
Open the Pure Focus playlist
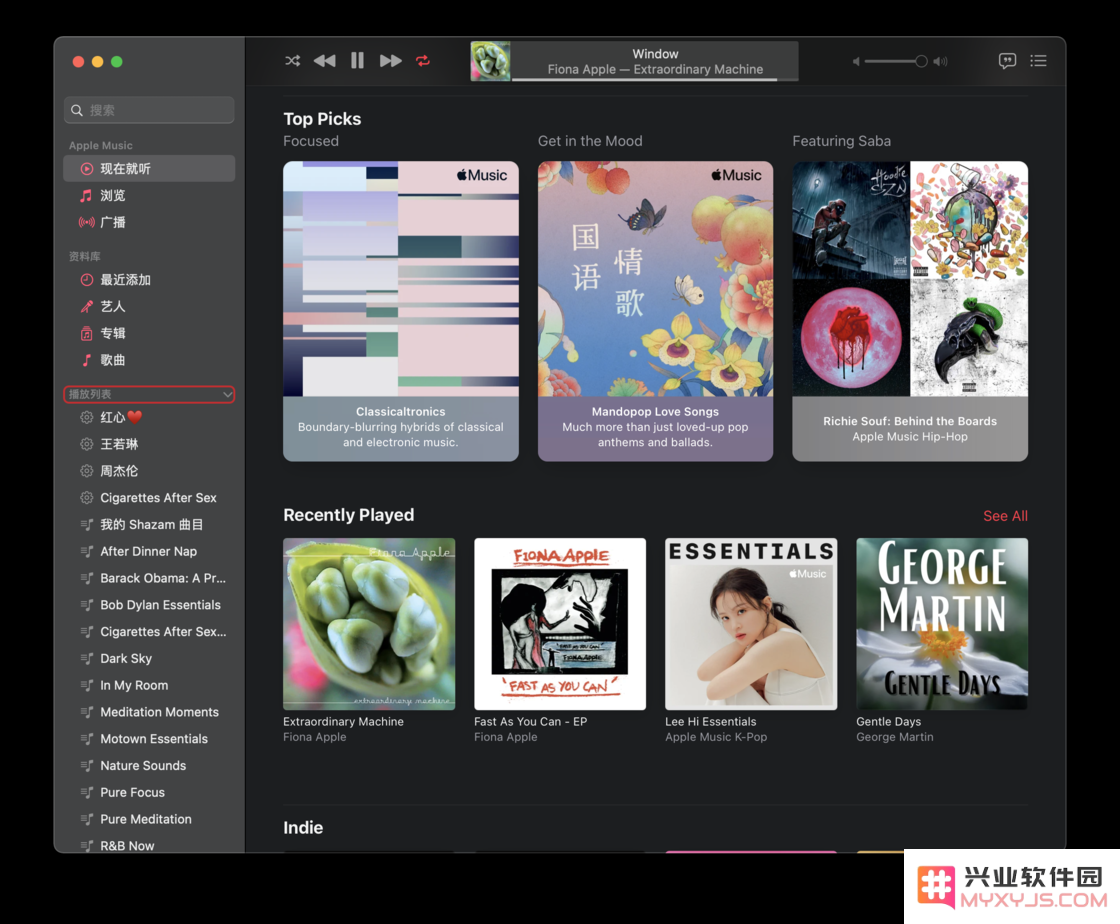[x=149, y=793]
